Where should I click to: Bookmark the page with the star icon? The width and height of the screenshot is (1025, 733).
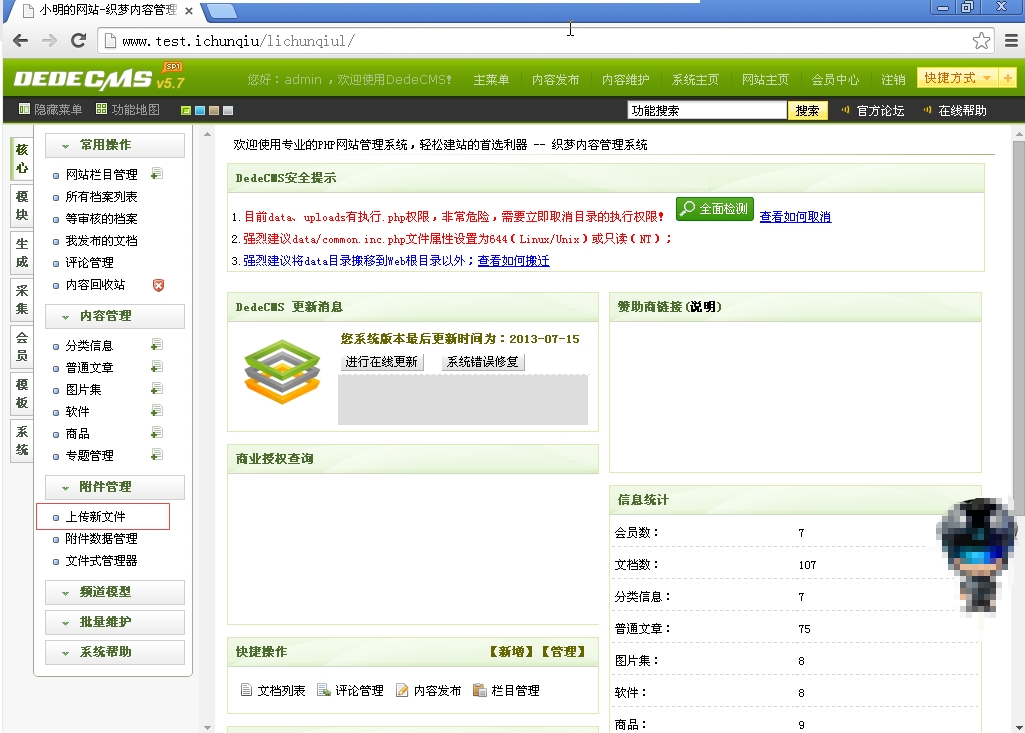(981, 41)
